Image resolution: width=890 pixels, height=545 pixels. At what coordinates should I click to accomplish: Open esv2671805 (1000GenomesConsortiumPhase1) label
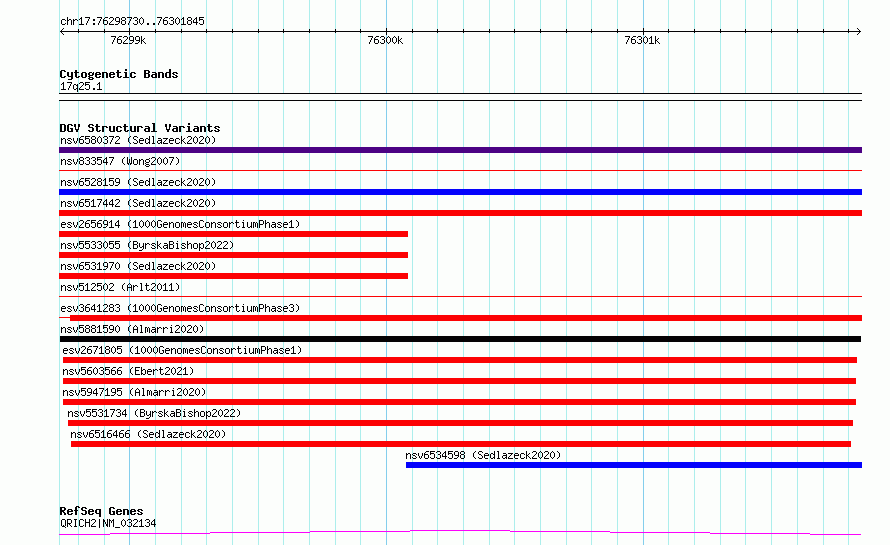pos(182,350)
